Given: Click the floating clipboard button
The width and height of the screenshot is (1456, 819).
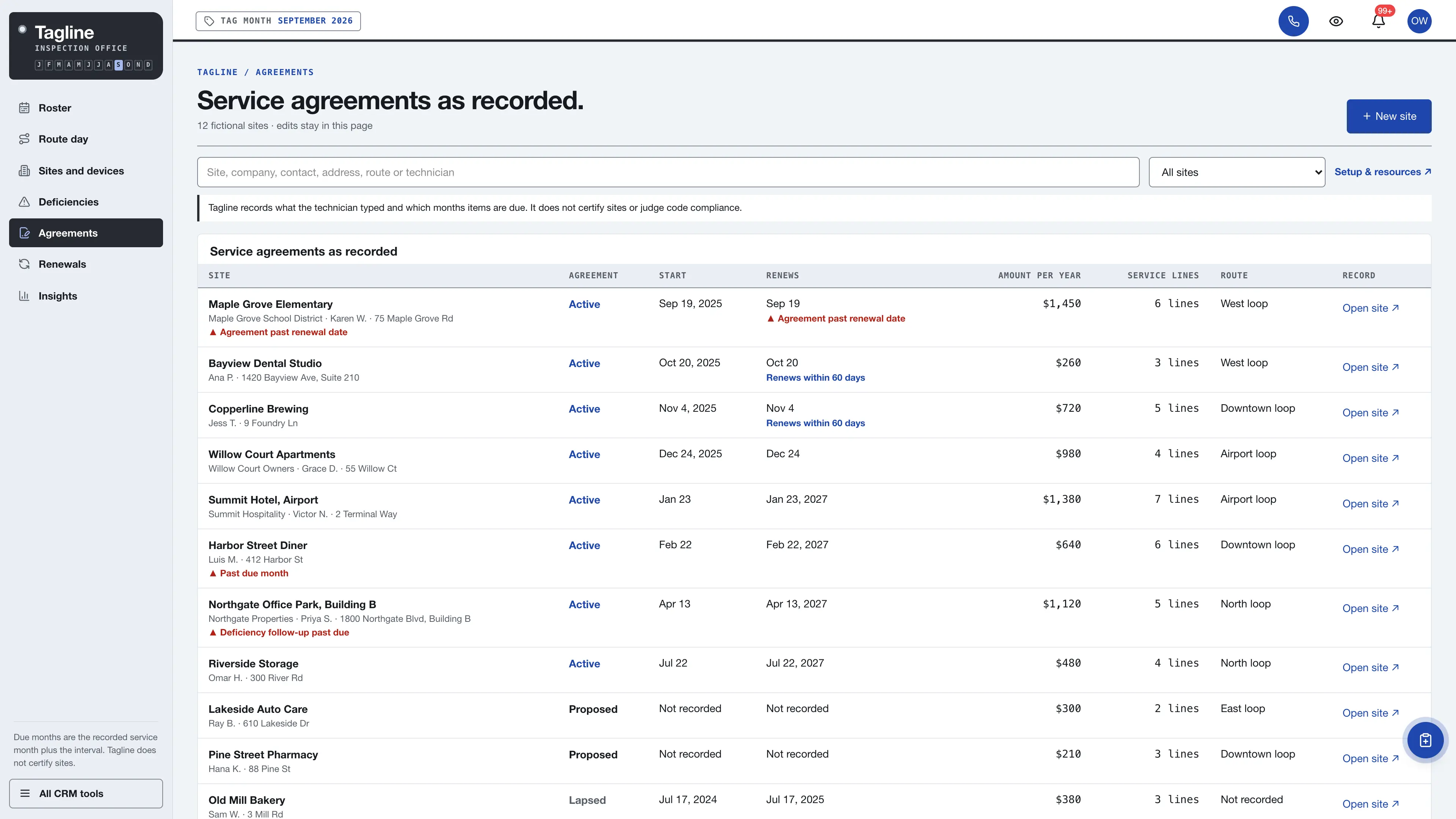Looking at the screenshot, I should pos(1425,740).
